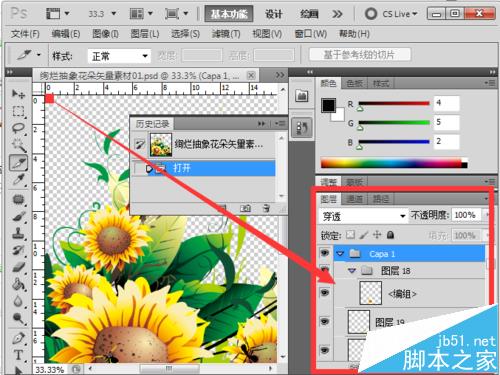Toggle visibility of 图层 19 layer

pyautogui.click(x=325, y=321)
